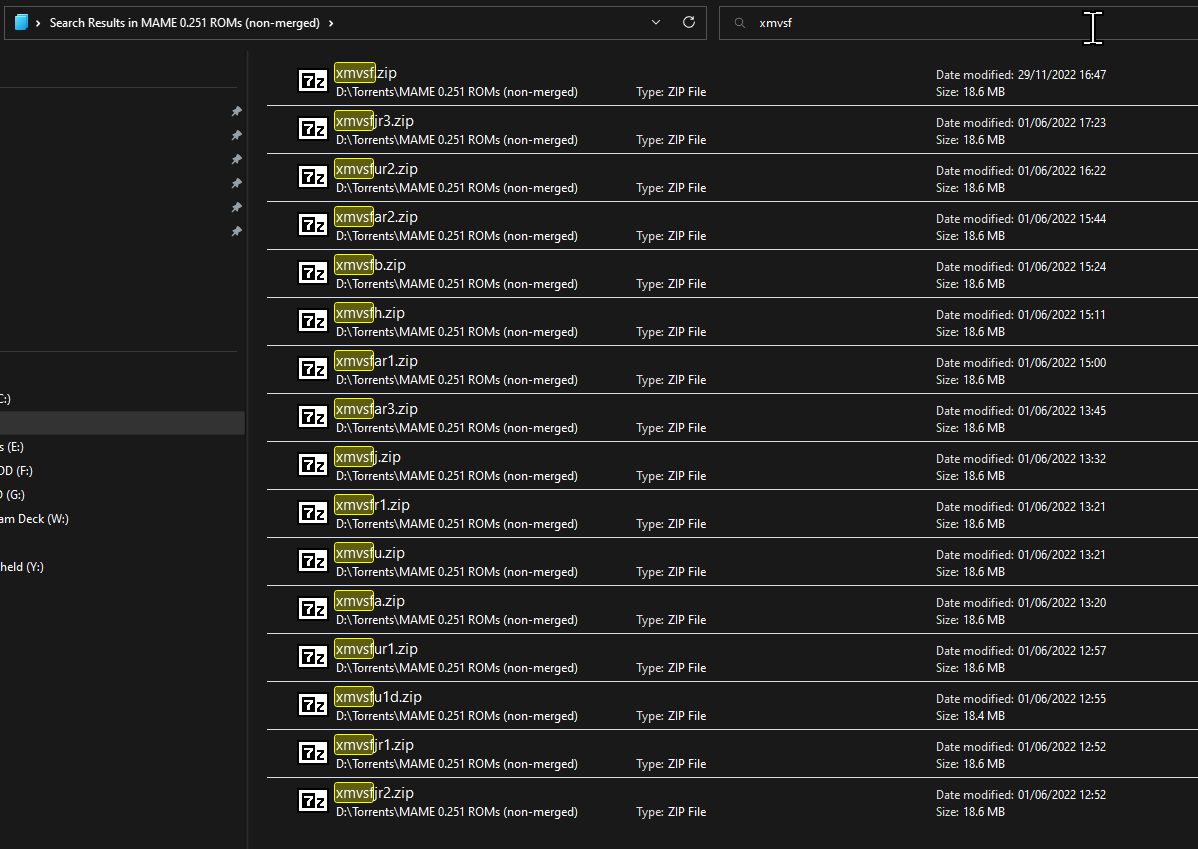Click the 7z icon of xmvsfjr2.zip
The image size is (1198, 849).
[312, 802]
